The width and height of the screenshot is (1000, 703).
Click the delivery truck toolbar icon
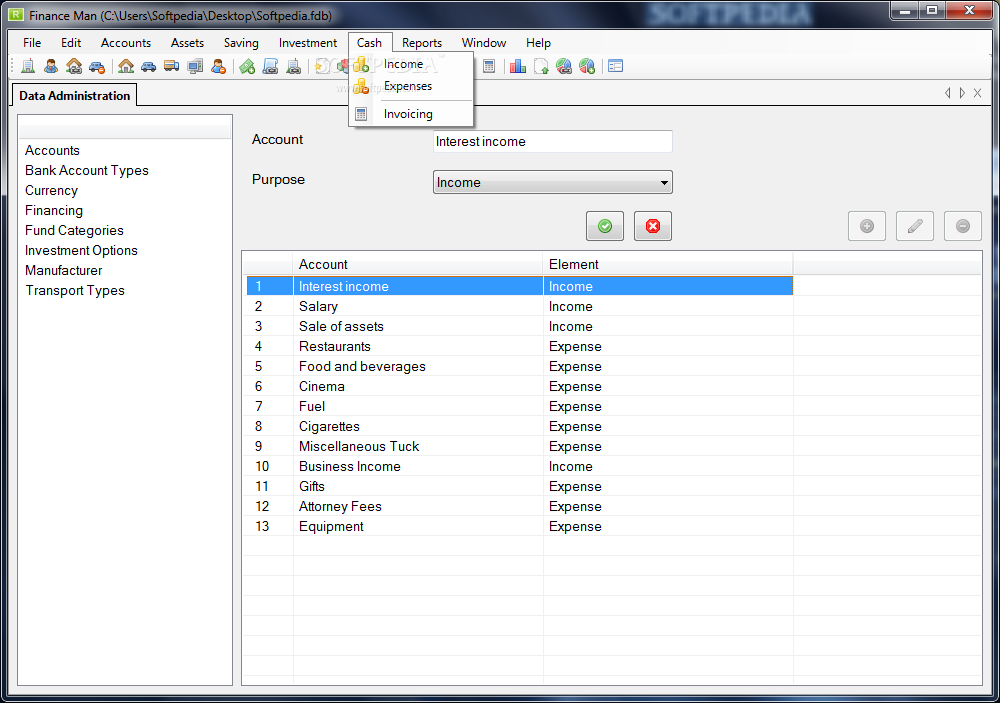click(x=171, y=66)
